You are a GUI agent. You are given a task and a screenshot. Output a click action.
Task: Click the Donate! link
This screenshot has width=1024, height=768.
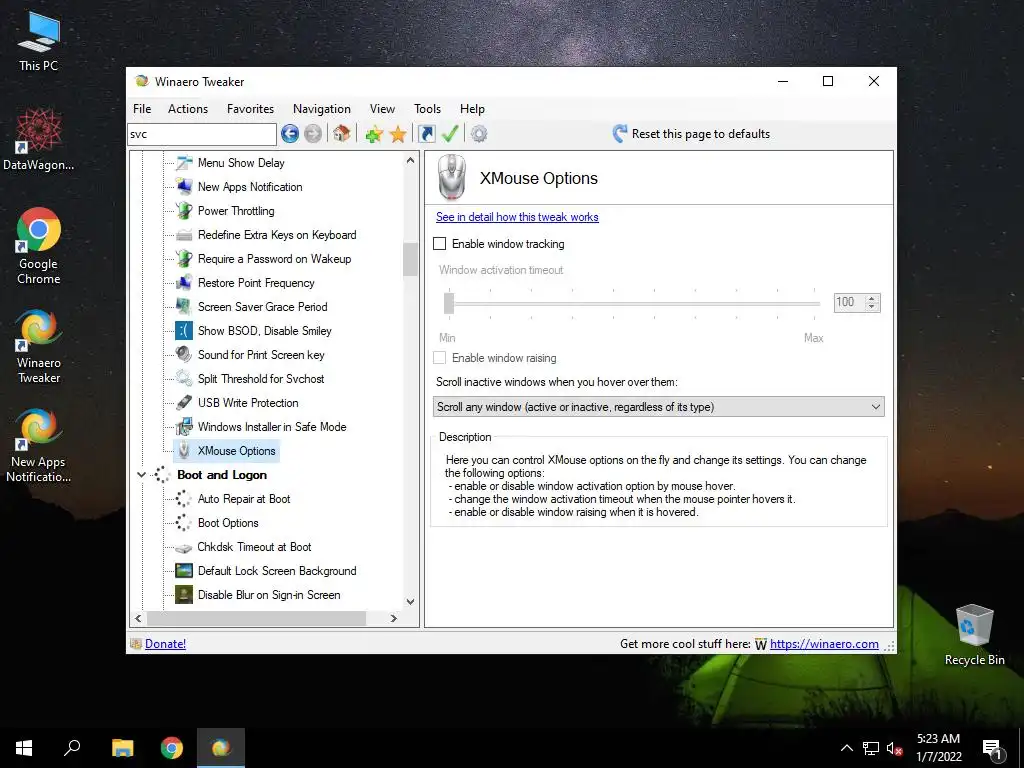[165, 644]
